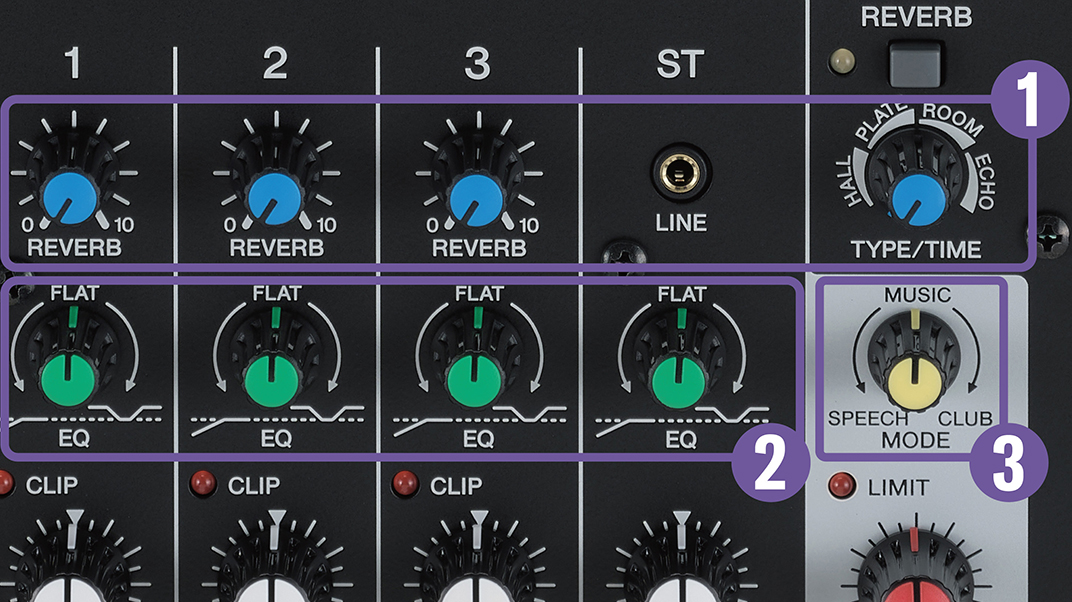The width and height of the screenshot is (1072, 602).
Task: Click the REVERB label under channel 2 knob
Action: pyautogui.click(x=276, y=248)
